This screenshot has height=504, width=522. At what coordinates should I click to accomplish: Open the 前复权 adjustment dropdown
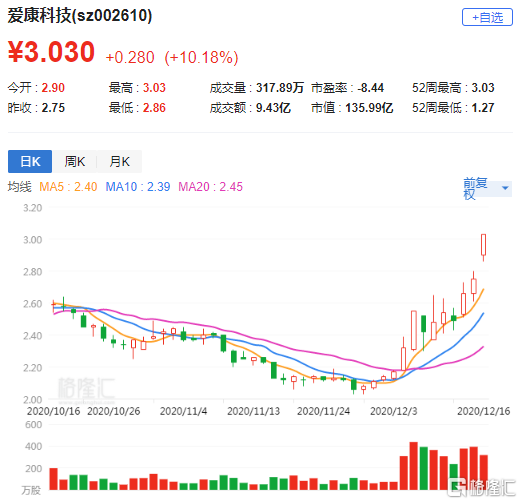487,189
